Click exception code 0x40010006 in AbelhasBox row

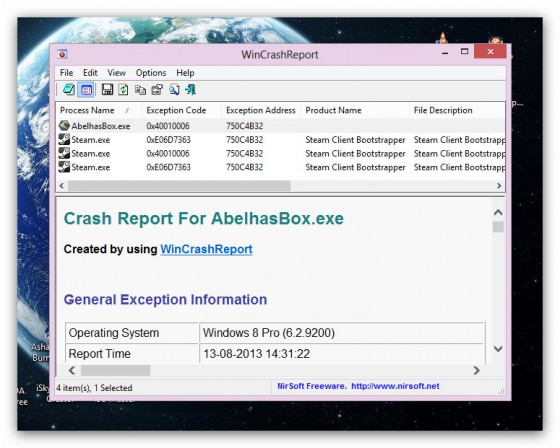pyautogui.click(x=168, y=126)
